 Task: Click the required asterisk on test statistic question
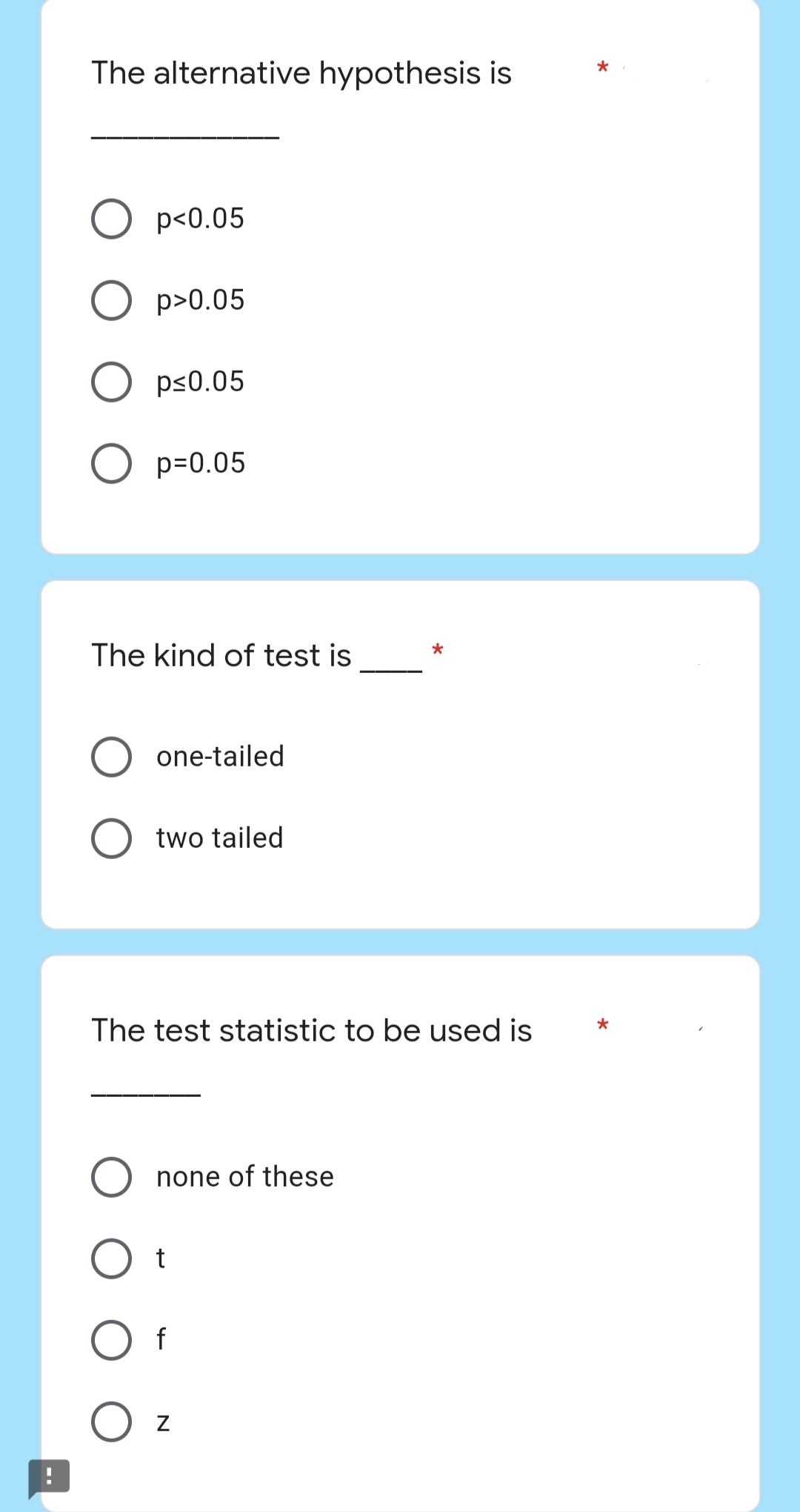[x=604, y=1024]
